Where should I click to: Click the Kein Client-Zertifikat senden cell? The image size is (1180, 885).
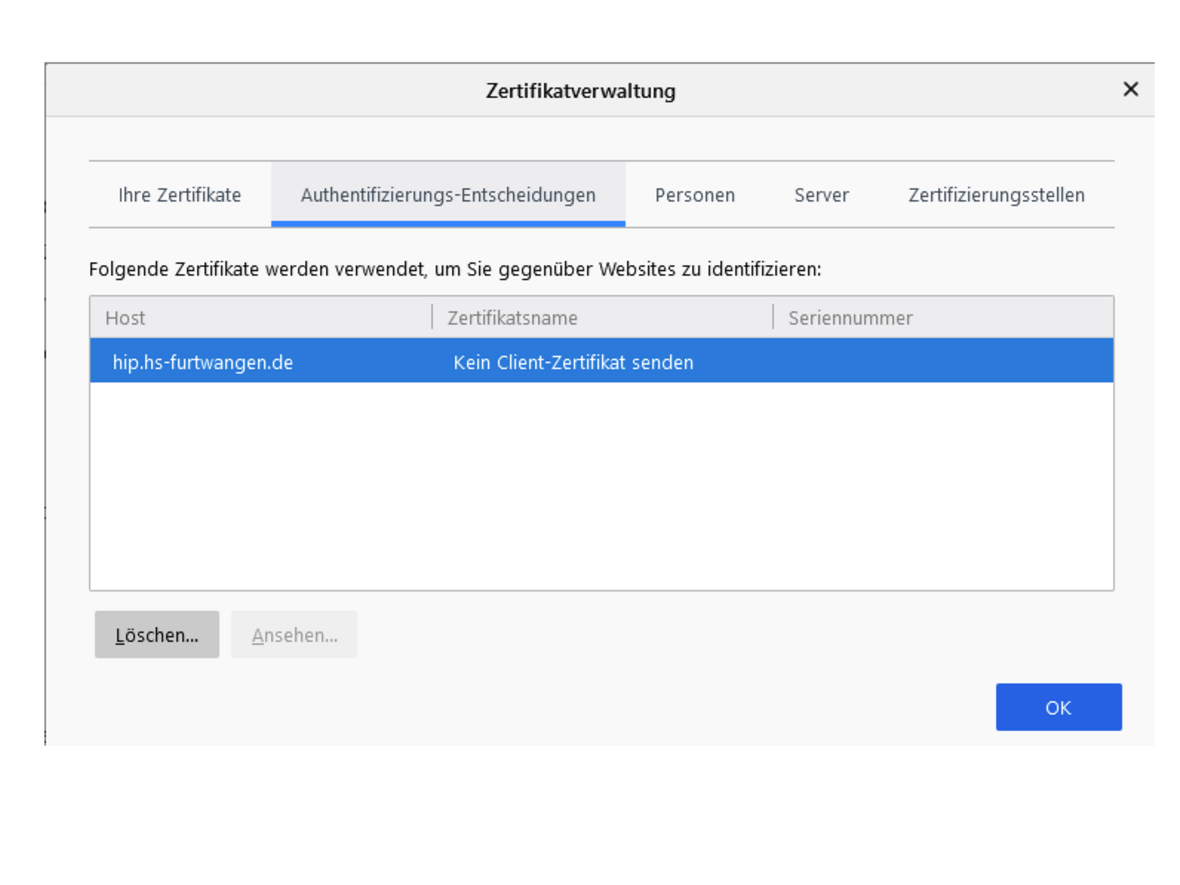pyautogui.click(x=573, y=362)
